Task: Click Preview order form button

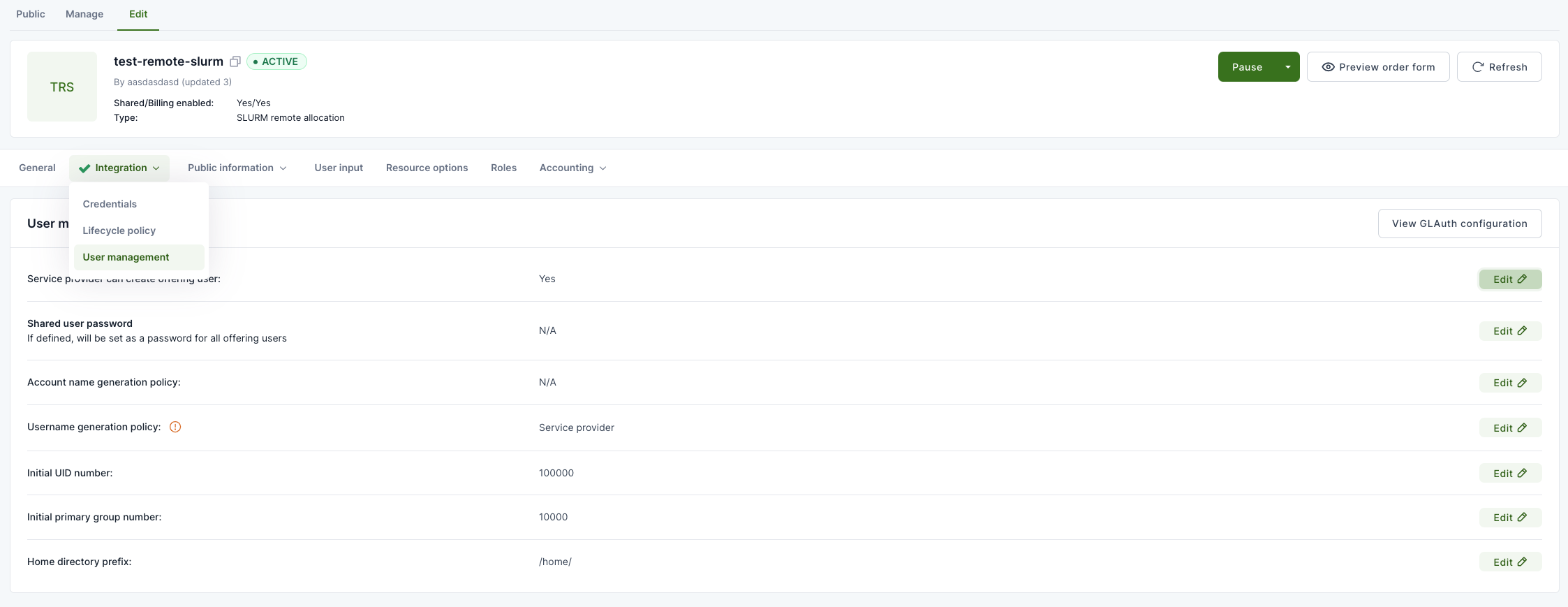Action: coord(1377,67)
